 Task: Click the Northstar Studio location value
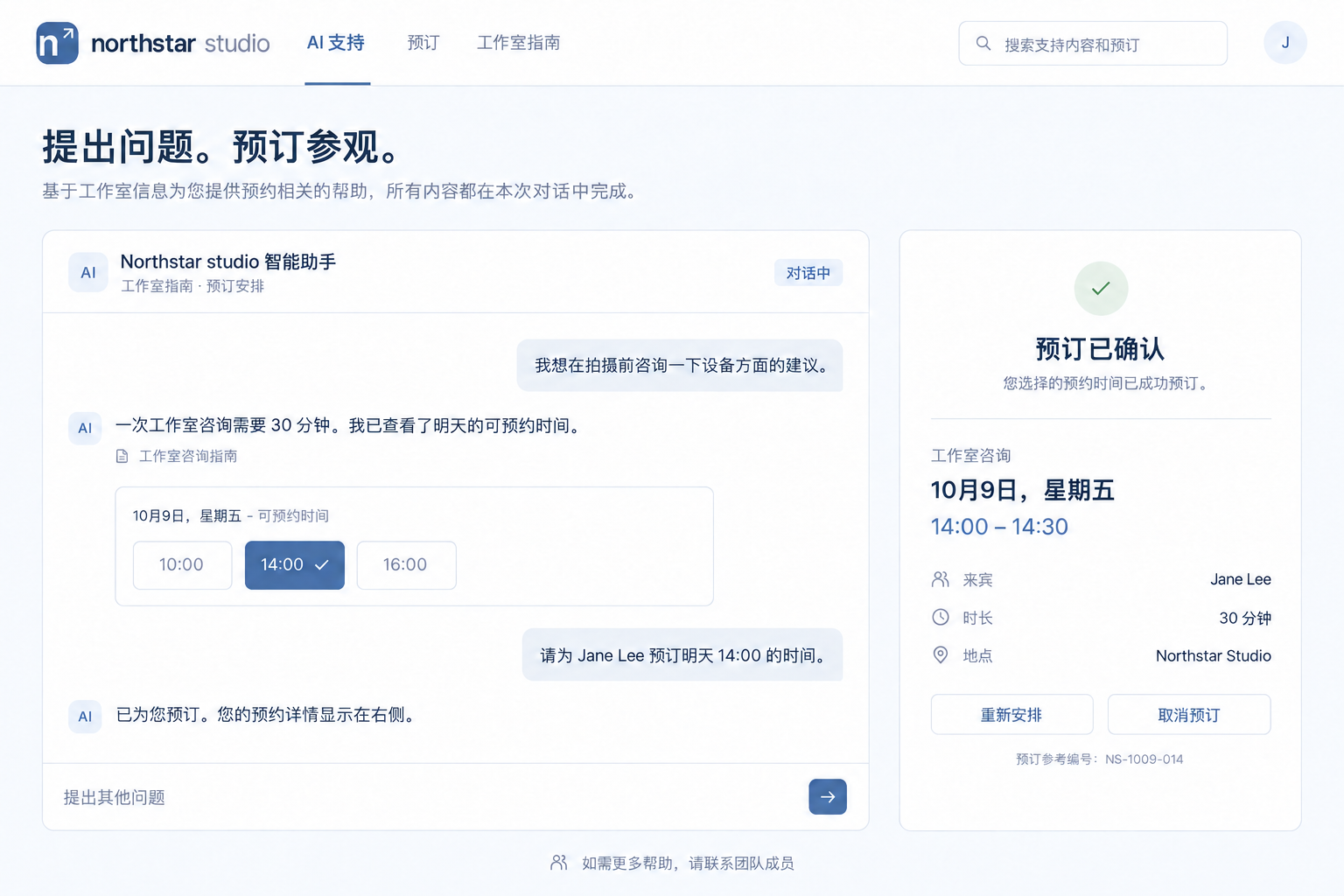(1214, 655)
